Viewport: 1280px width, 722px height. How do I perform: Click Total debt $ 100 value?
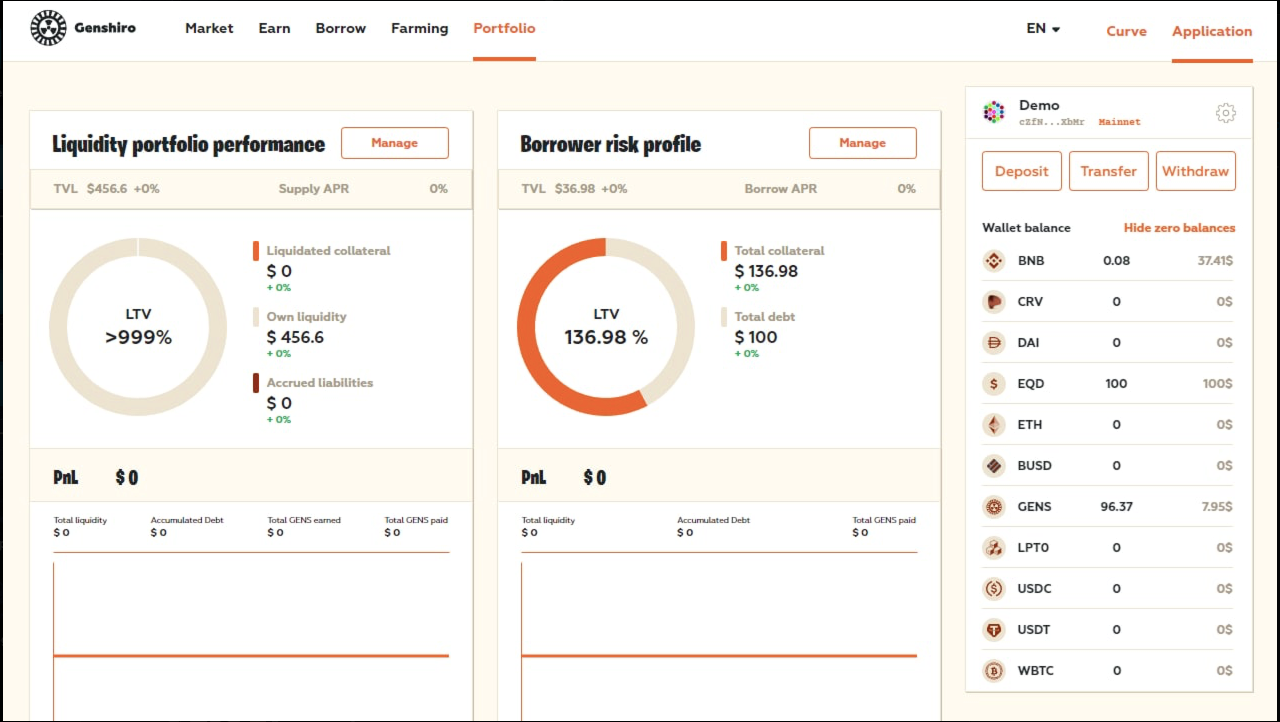pyautogui.click(x=755, y=338)
